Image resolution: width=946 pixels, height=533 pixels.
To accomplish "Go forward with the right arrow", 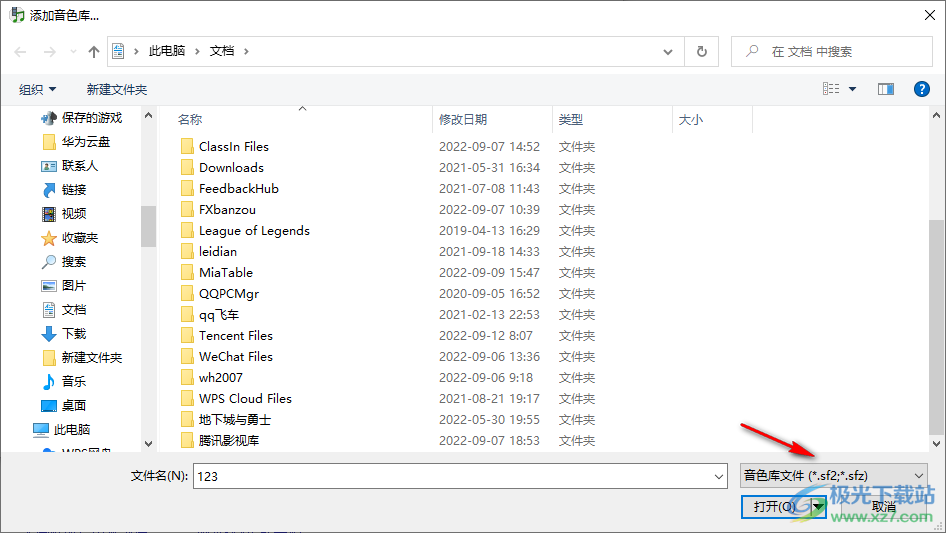I will [49, 52].
